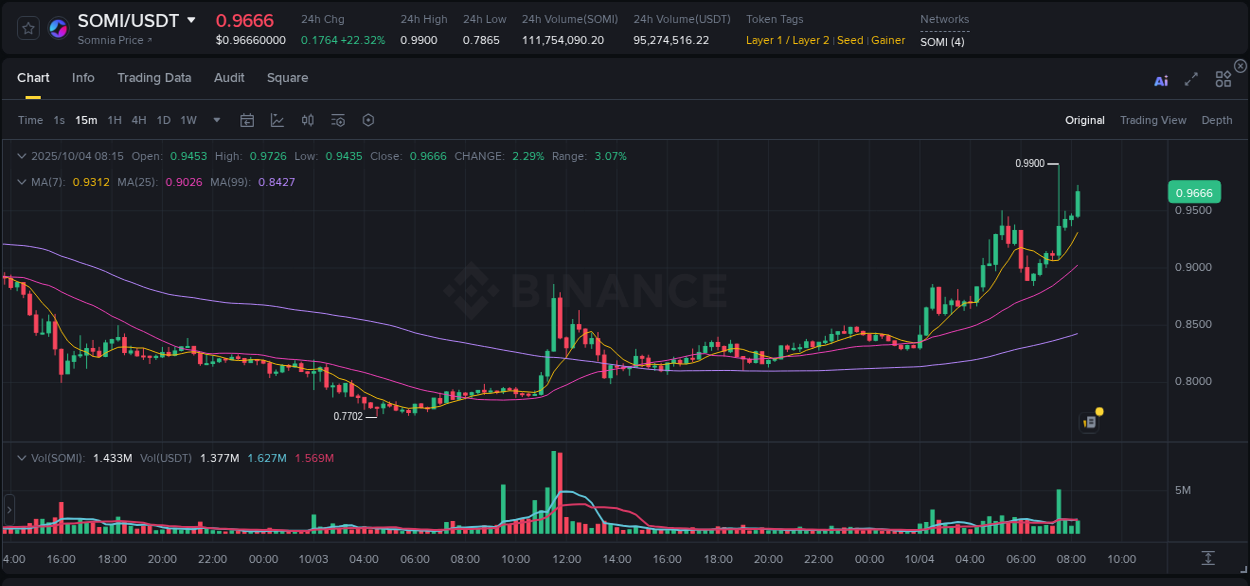Open the SOMI/USDT pair selector

(130, 20)
